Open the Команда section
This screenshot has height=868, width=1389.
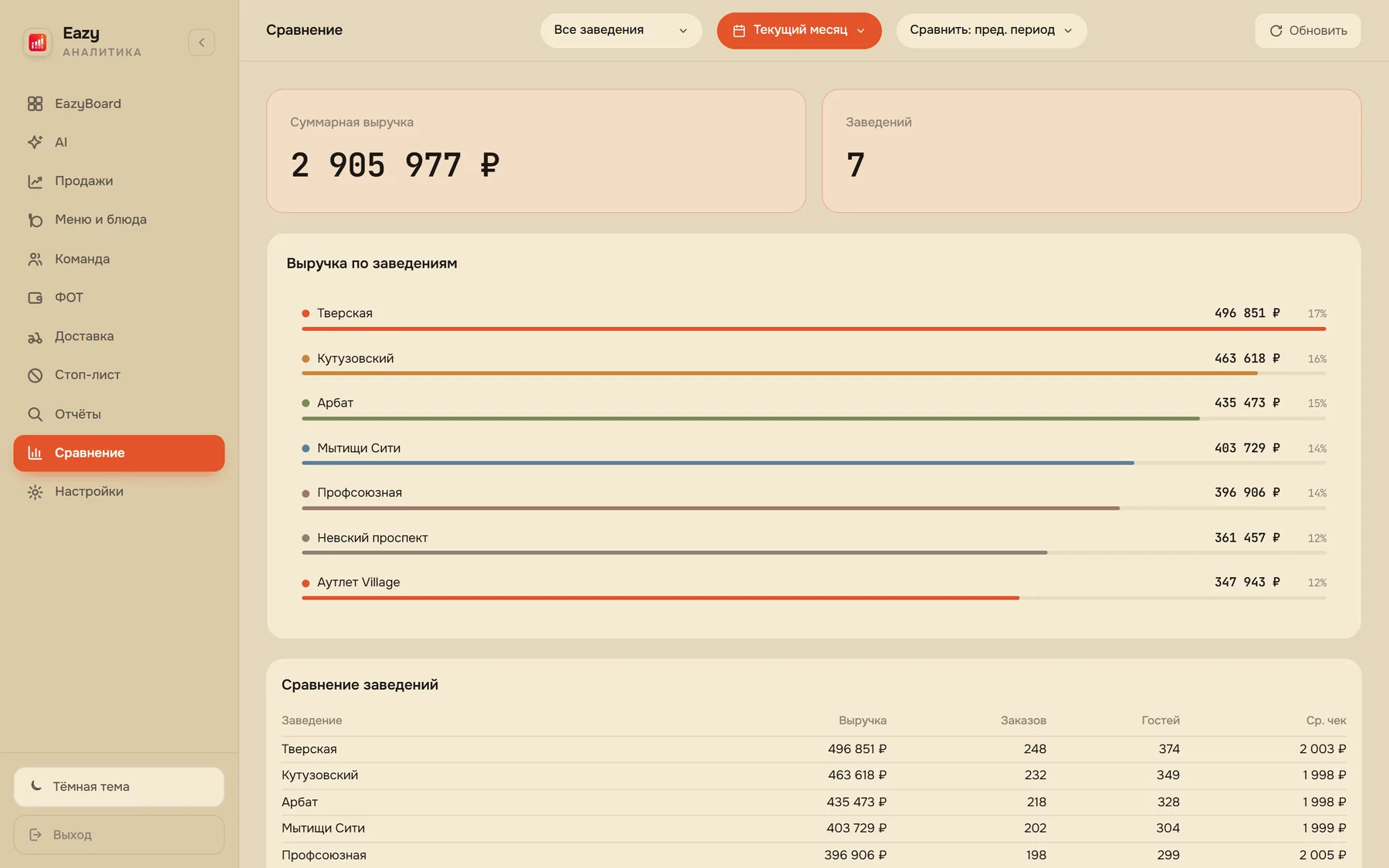(119, 259)
